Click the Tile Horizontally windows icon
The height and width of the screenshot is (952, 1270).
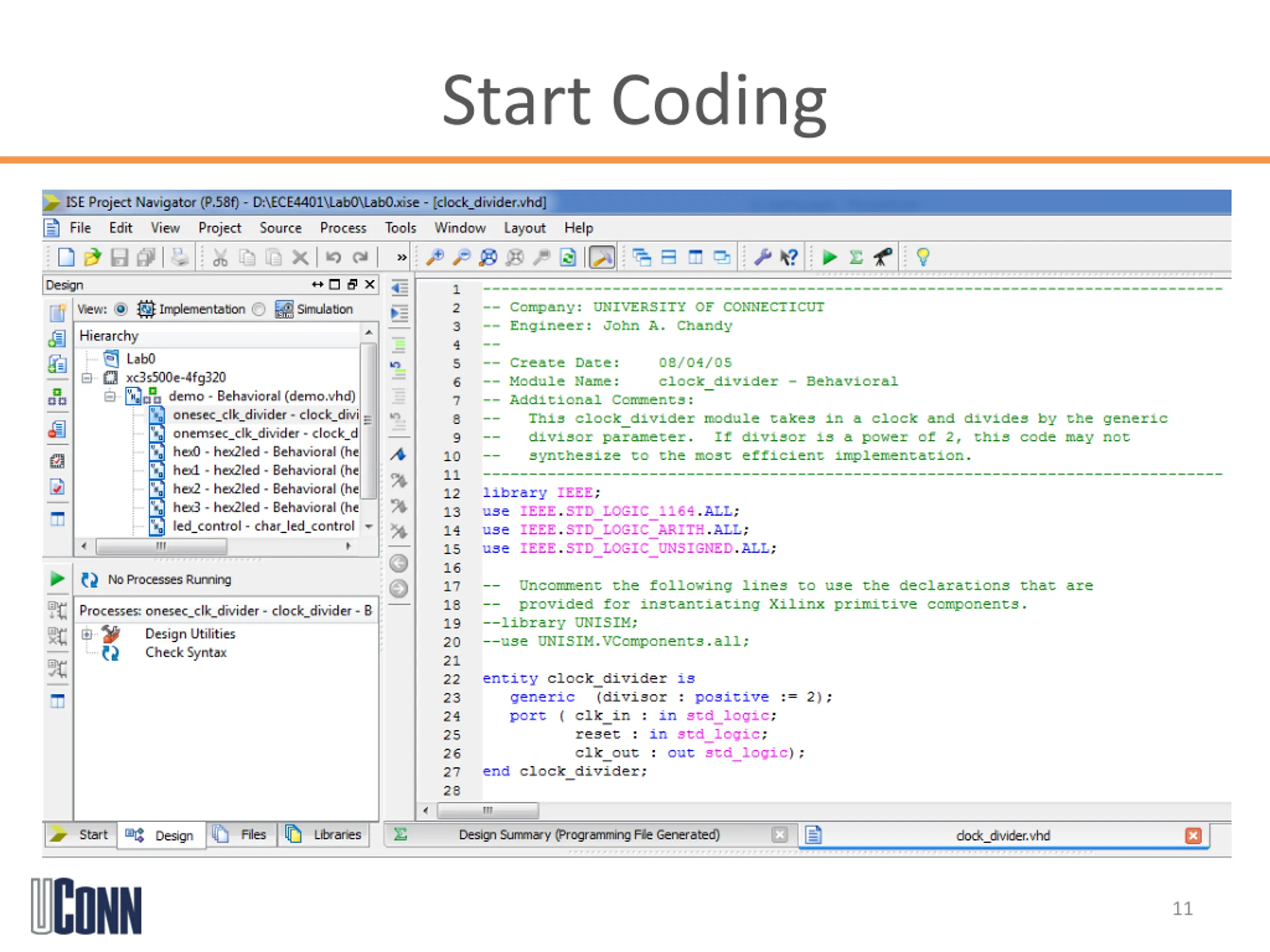(668, 257)
